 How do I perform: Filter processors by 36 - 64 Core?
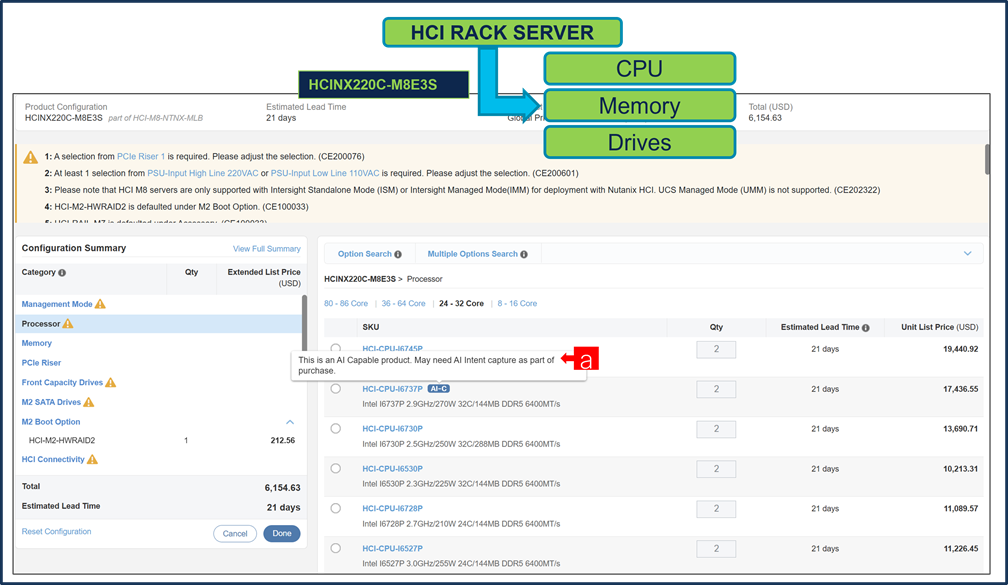click(403, 303)
